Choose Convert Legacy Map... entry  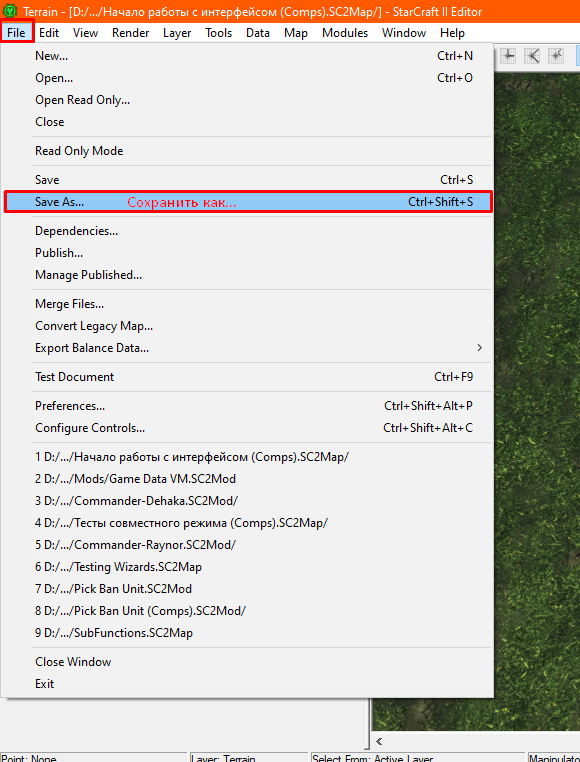[x=248, y=326]
